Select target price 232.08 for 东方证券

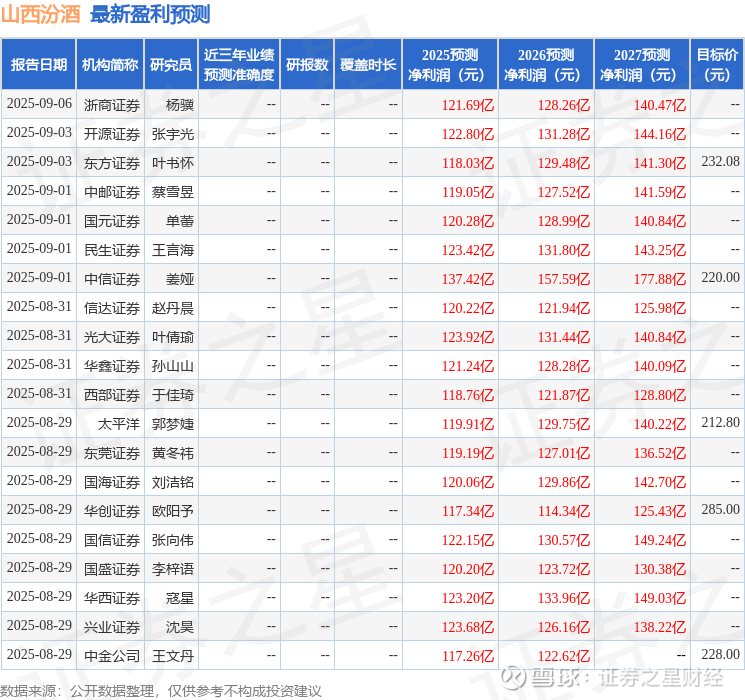[x=720, y=162]
